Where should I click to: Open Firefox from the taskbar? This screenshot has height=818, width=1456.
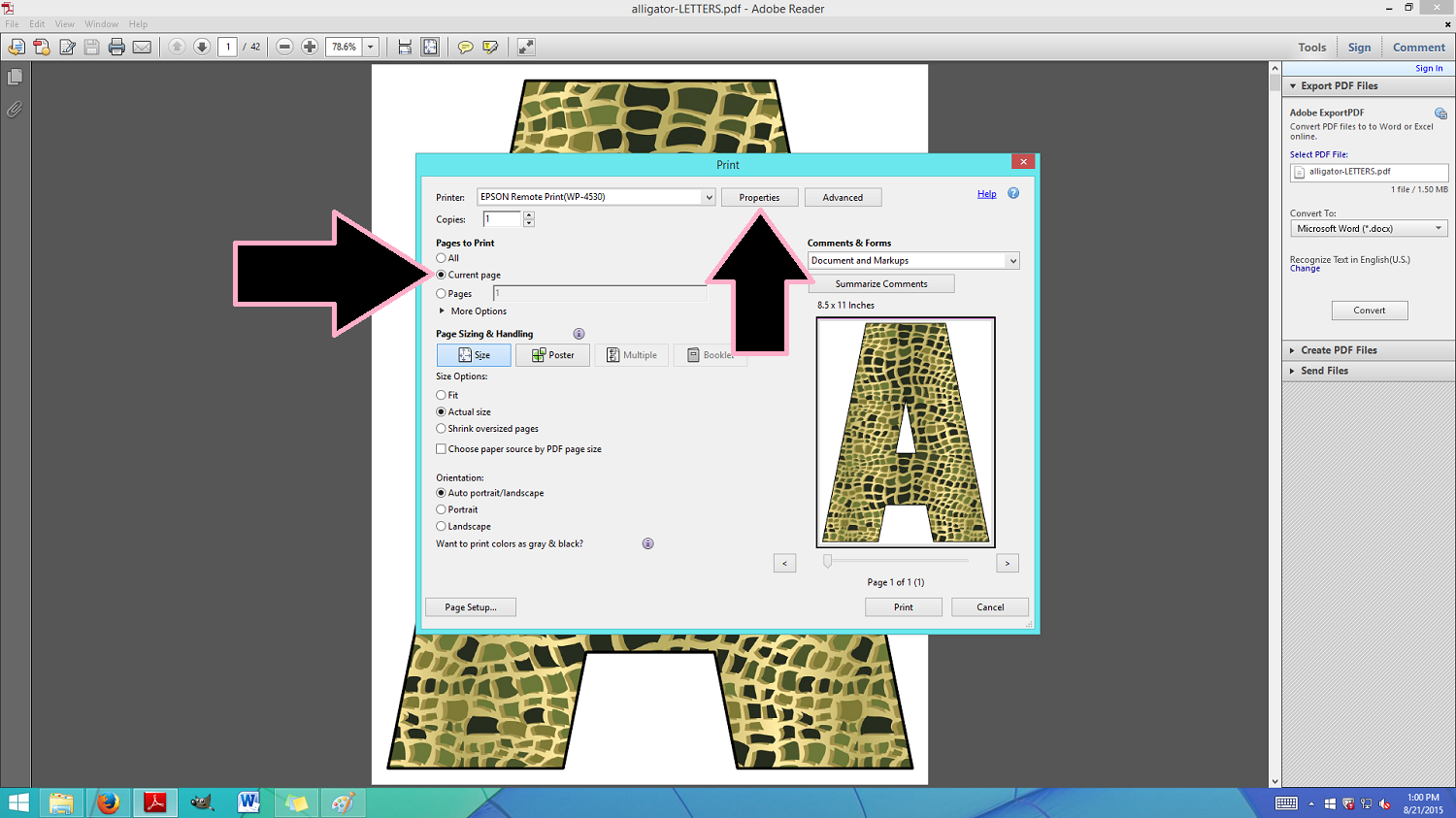[108, 802]
